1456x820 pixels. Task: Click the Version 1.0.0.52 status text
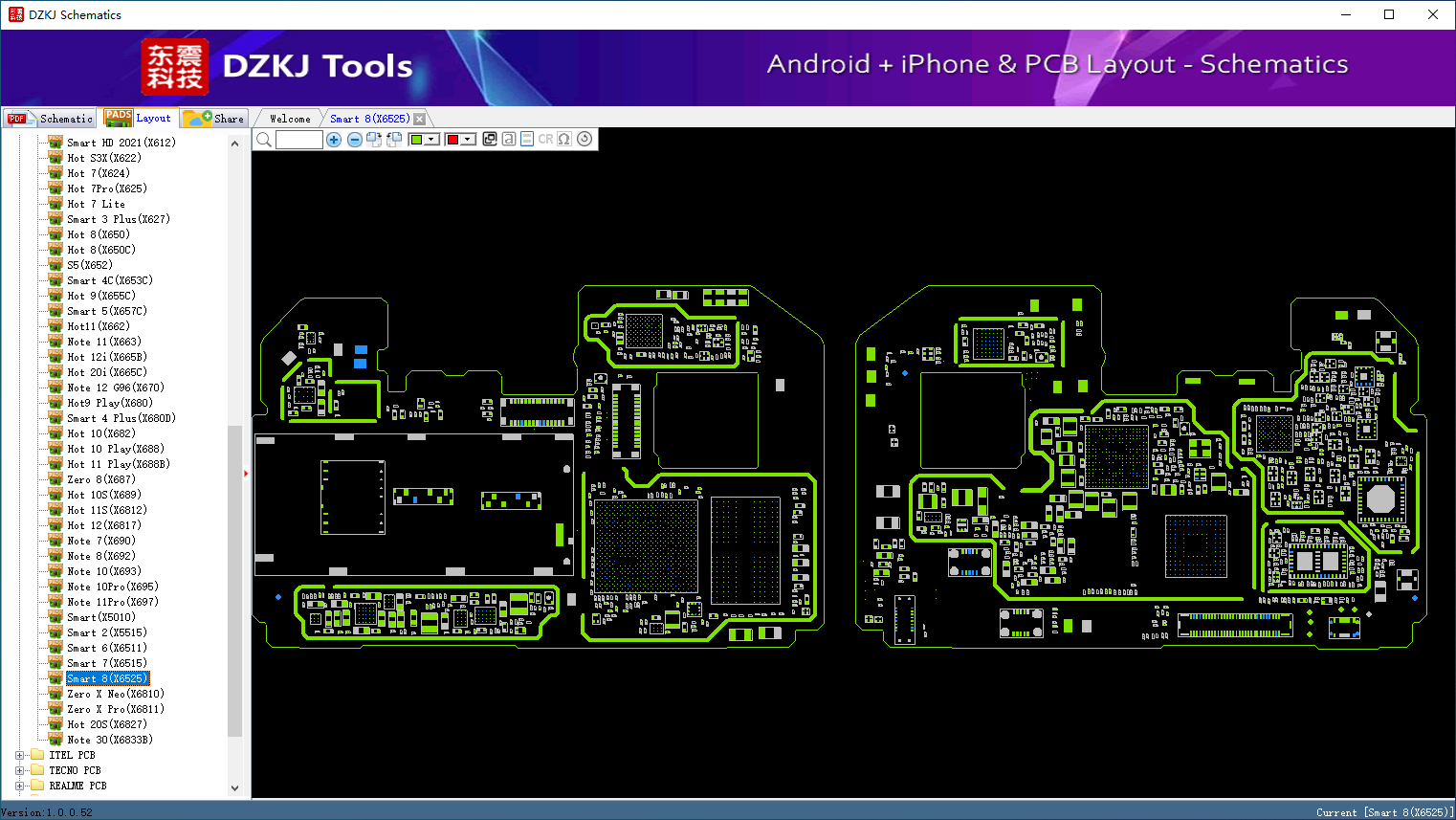tap(47, 812)
